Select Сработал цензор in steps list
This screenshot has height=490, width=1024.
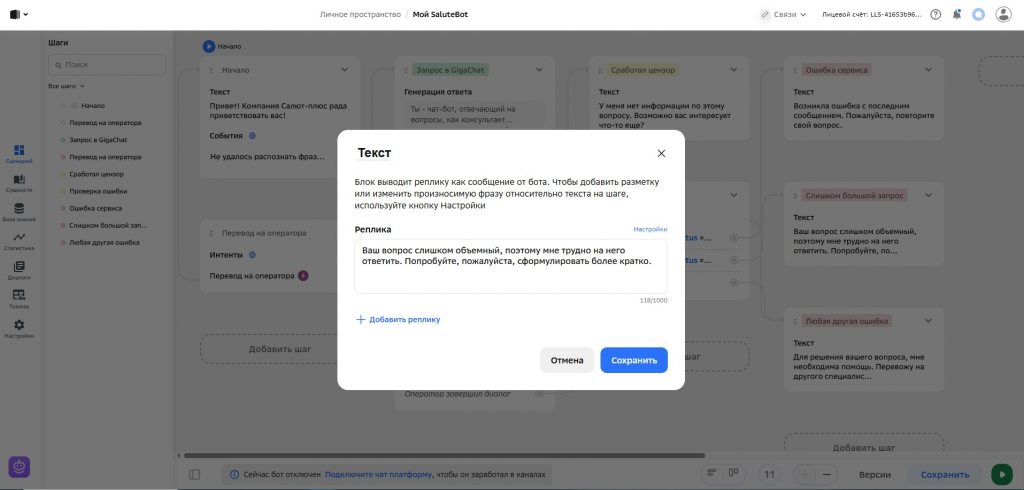97,174
